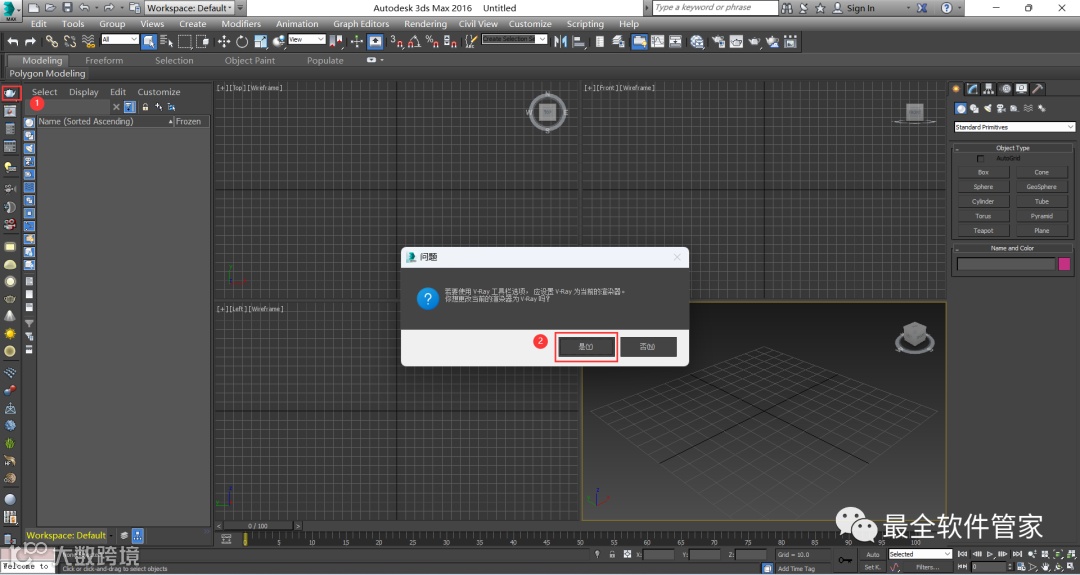Click the keyword search field

tap(714, 8)
